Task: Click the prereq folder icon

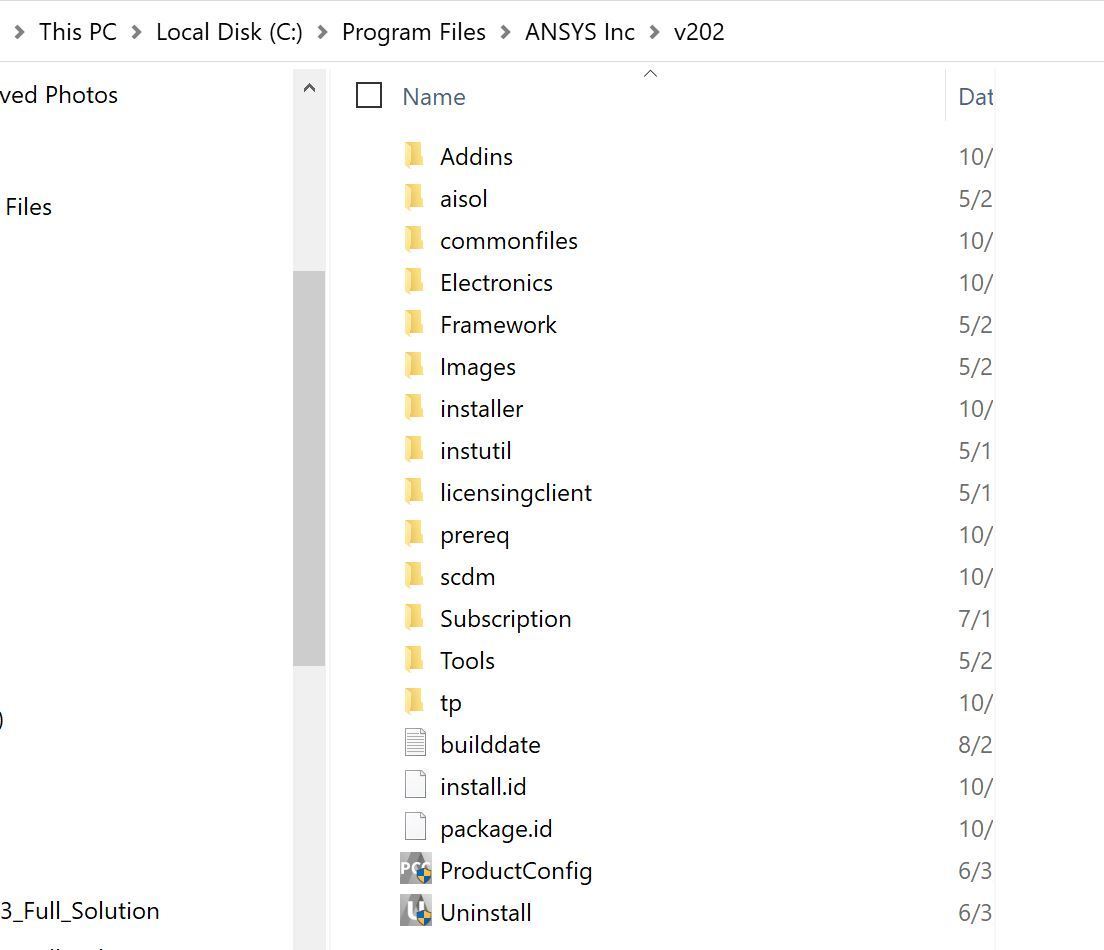Action: (415, 535)
